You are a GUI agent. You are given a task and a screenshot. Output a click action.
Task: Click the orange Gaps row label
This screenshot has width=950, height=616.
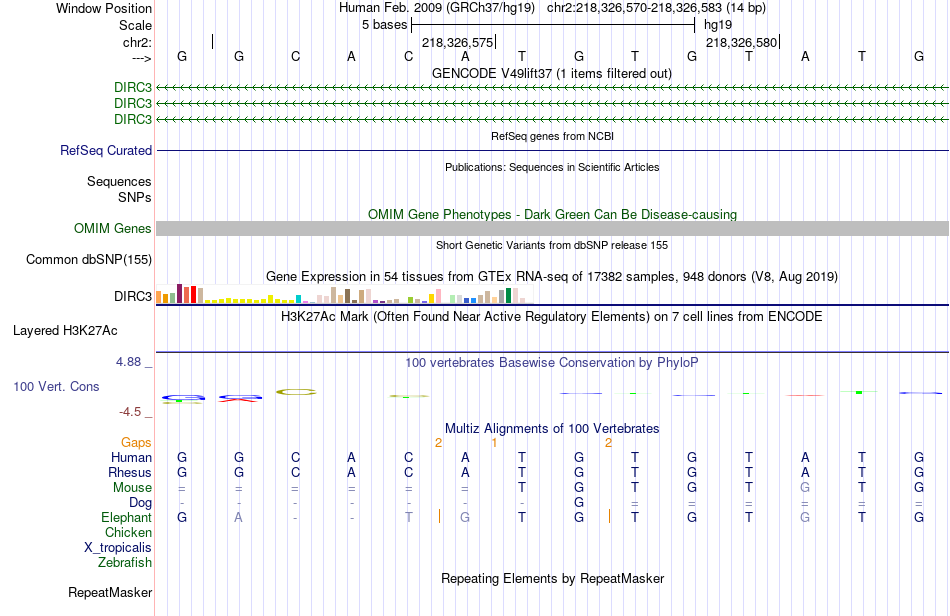[136, 443]
